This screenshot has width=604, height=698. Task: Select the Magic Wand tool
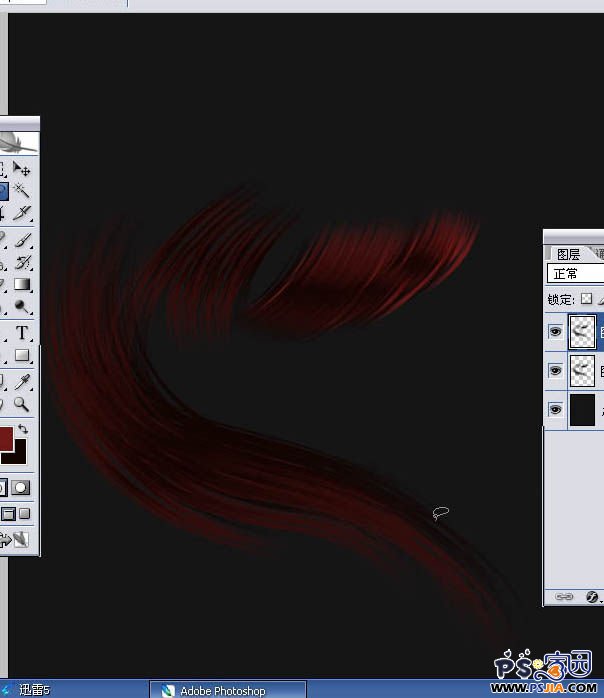pyautogui.click(x=21, y=191)
